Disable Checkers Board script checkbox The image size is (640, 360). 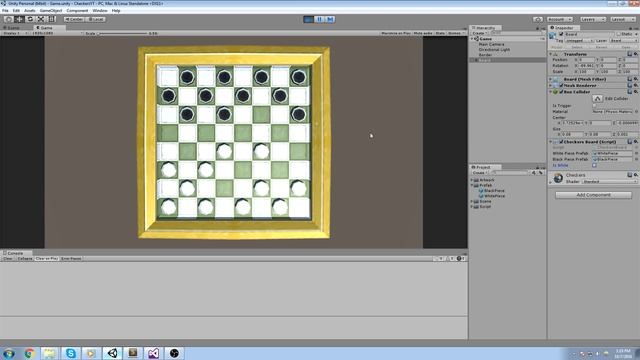pos(561,142)
